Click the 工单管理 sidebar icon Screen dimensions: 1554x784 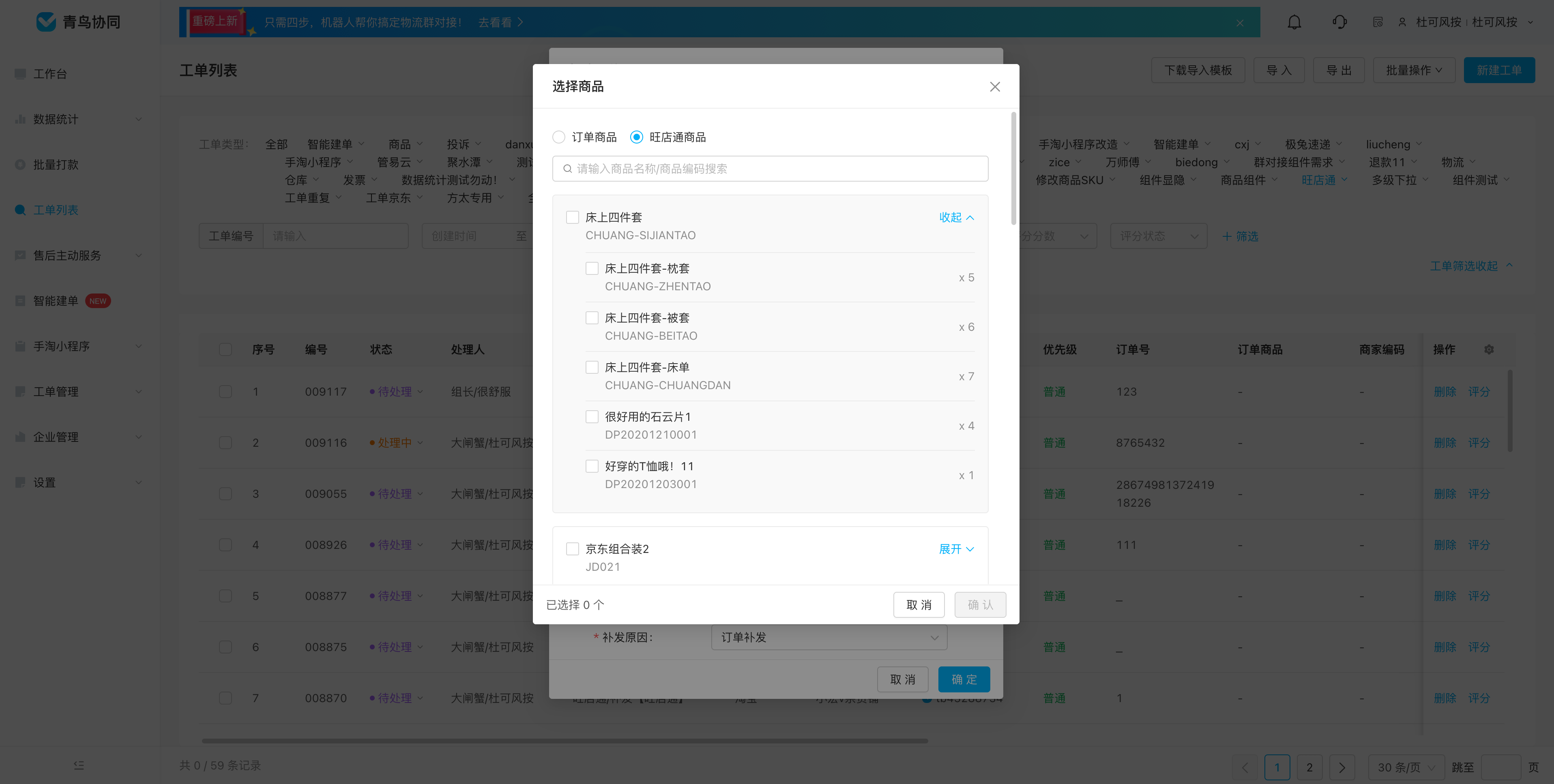point(20,392)
